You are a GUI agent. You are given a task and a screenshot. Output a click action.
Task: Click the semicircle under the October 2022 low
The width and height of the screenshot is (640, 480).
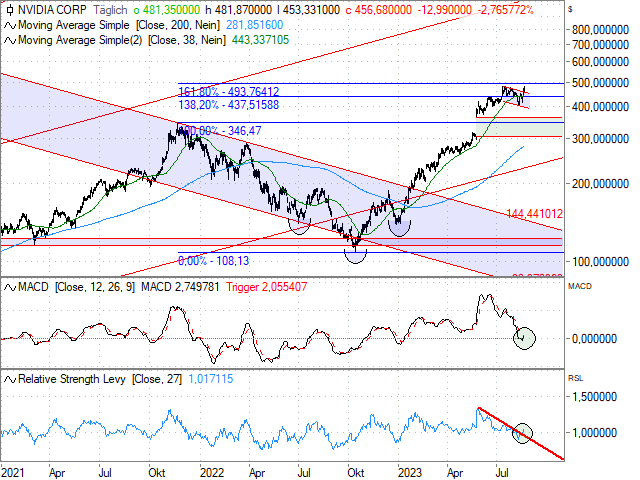356,257
